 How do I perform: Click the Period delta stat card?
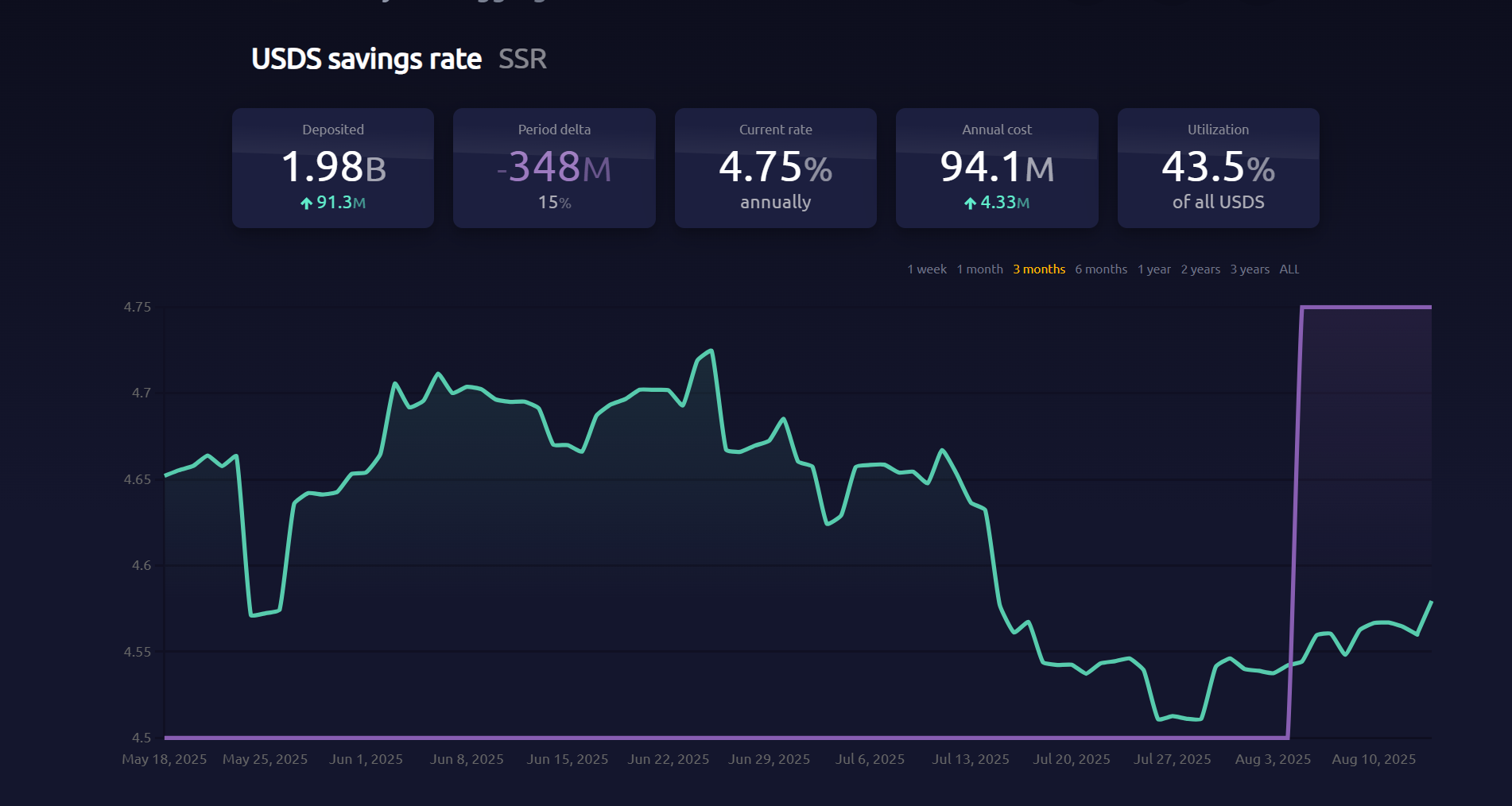(x=554, y=168)
